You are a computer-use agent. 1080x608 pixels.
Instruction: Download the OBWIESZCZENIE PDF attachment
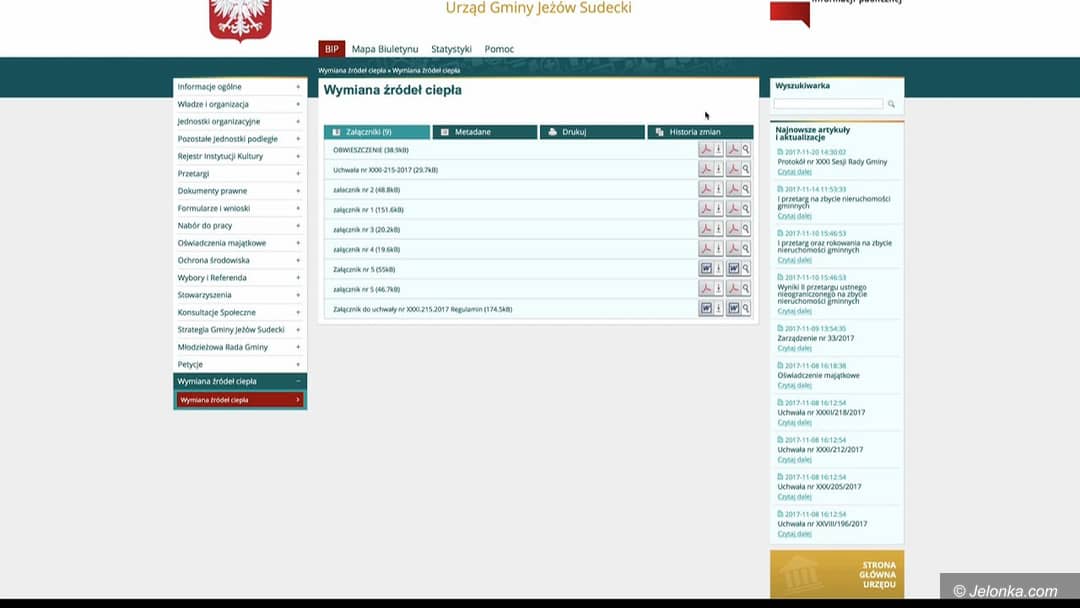coord(711,150)
